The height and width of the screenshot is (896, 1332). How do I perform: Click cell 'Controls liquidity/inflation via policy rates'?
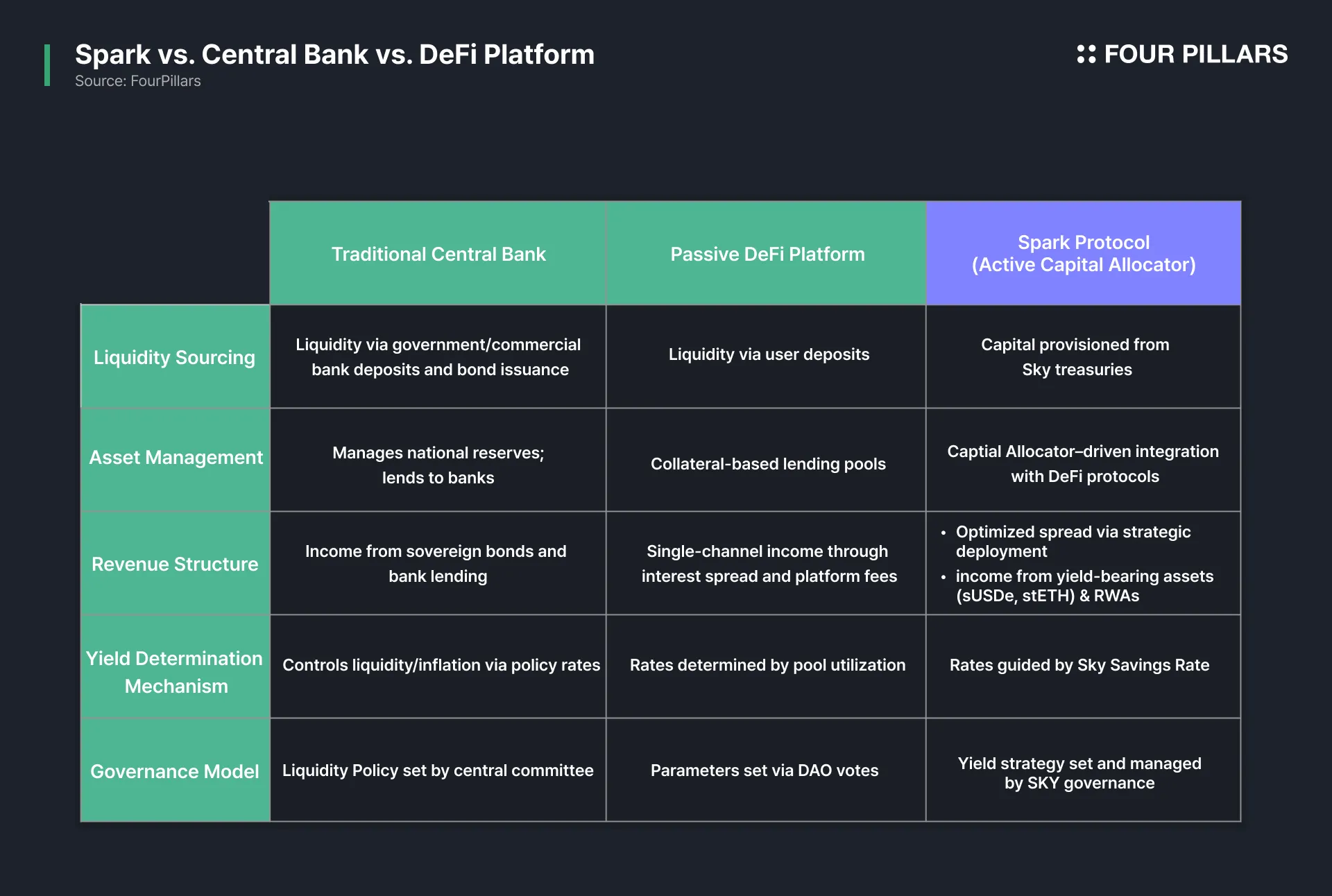pyautogui.click(x=438, y=666)
